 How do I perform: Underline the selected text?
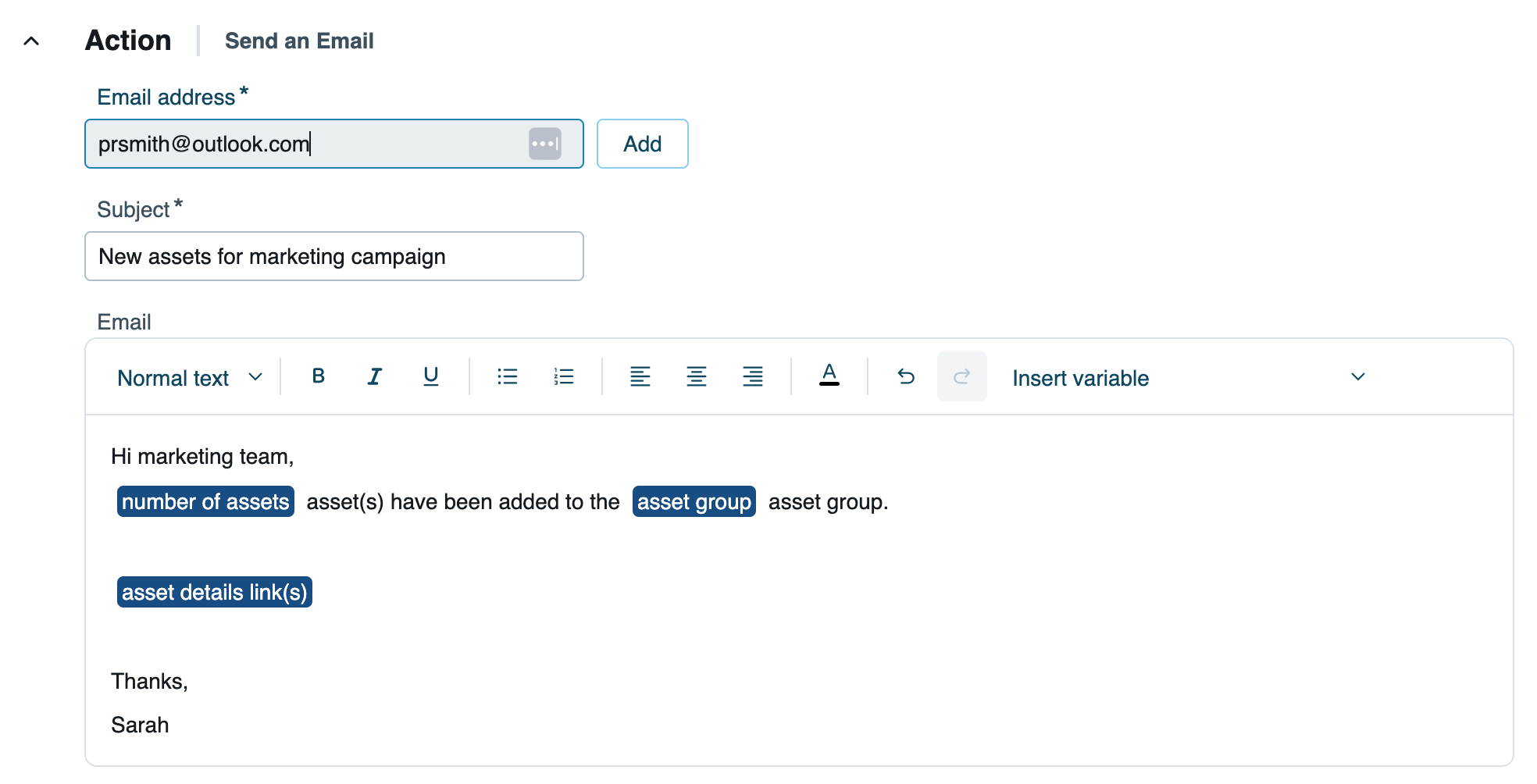click(x=430, y=376)
